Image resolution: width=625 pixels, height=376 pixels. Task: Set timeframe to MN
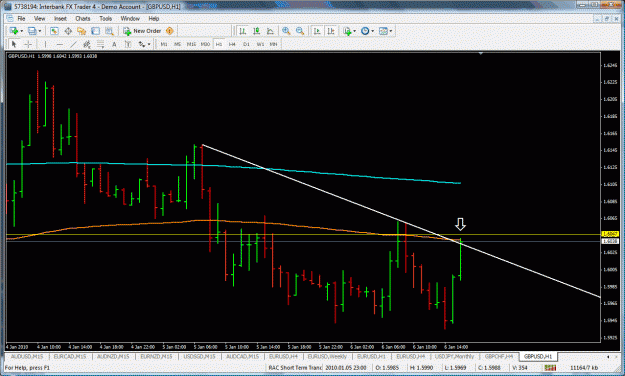tap(273, 44)
